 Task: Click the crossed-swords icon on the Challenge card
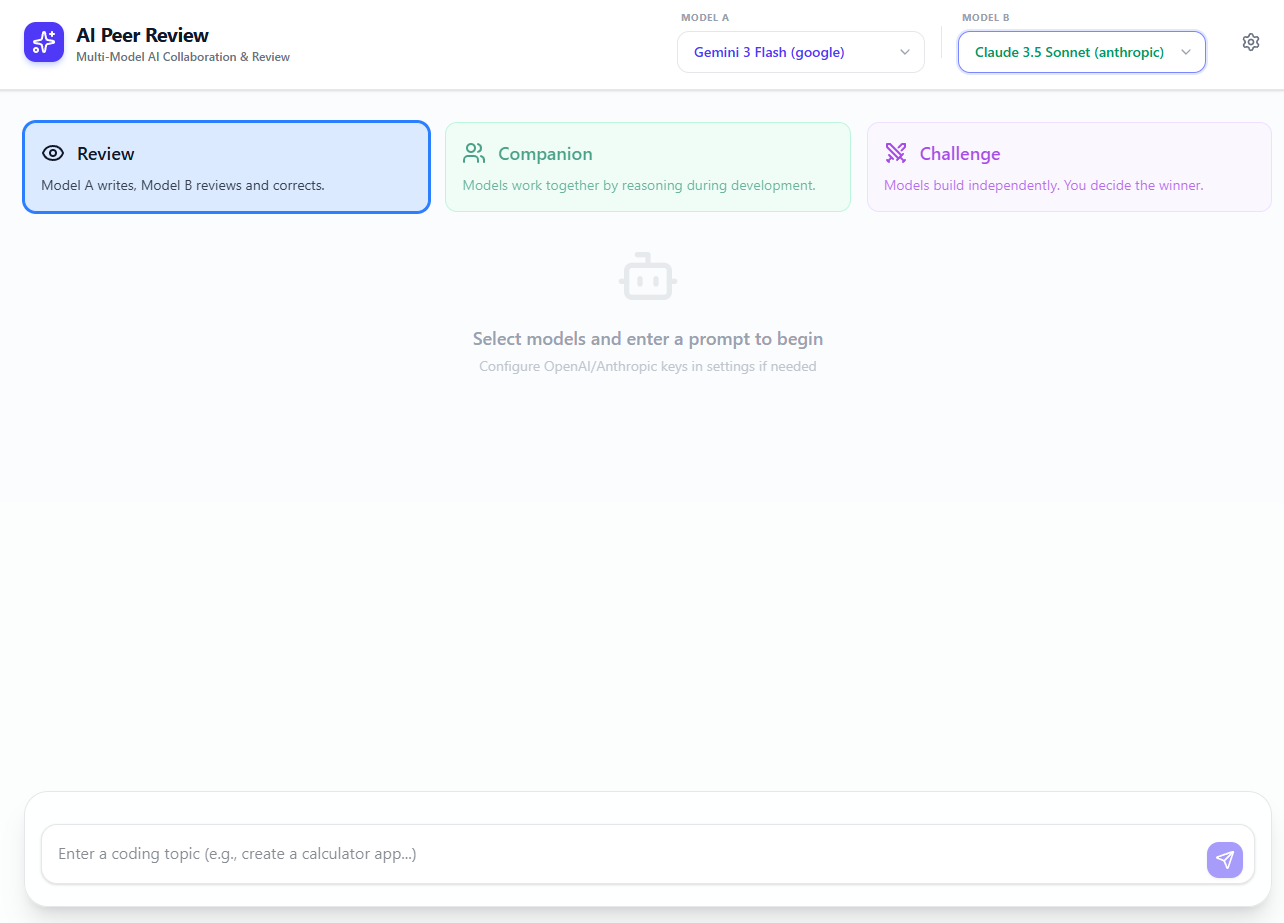click(x=895, y=153)
